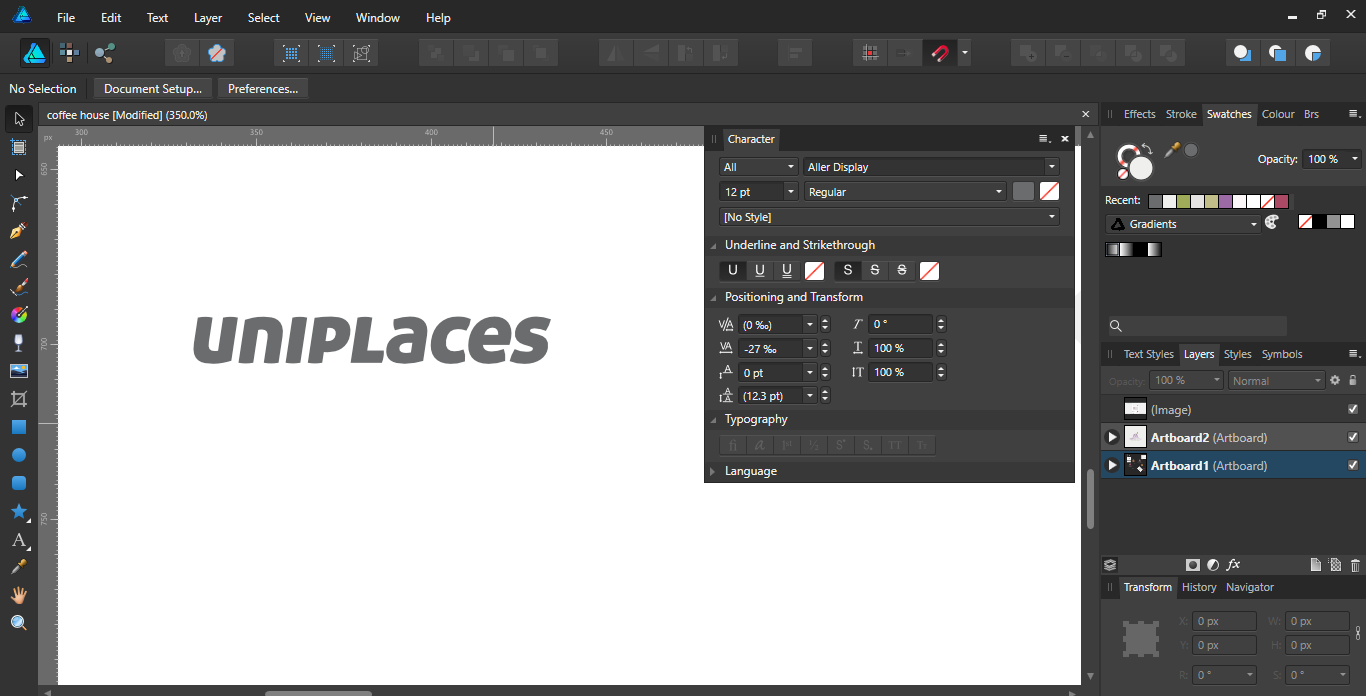Select the Star shape tool
Viewport: 1366px width, 696px height.
point(19,511)
